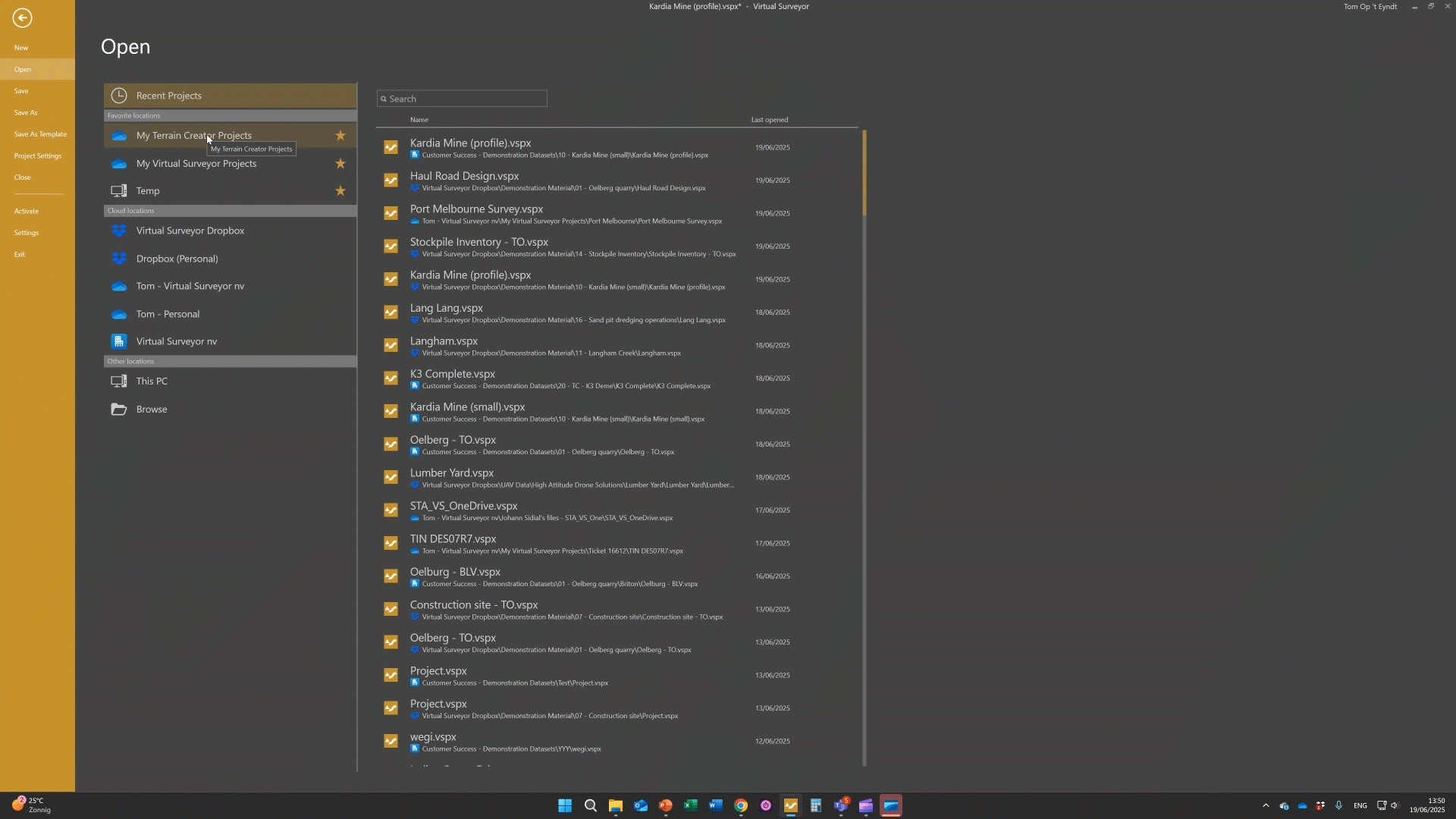The image size is (1456, 819).
Task: Click Activate in the sidebar
Action: pos(37,212)
